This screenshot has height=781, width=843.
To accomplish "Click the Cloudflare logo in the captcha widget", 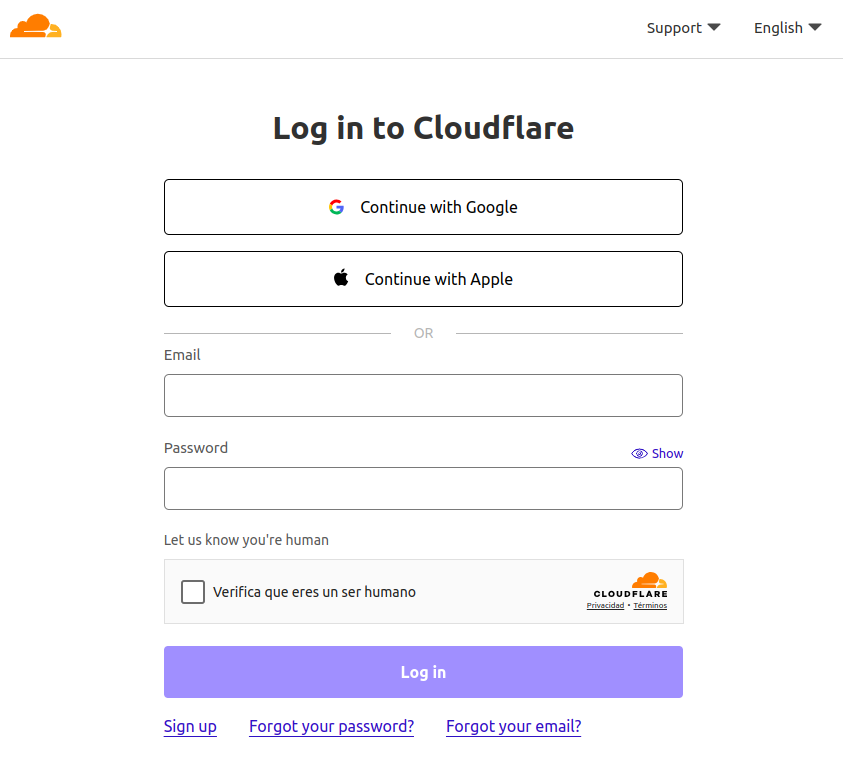I will click(x=649, y=583).
